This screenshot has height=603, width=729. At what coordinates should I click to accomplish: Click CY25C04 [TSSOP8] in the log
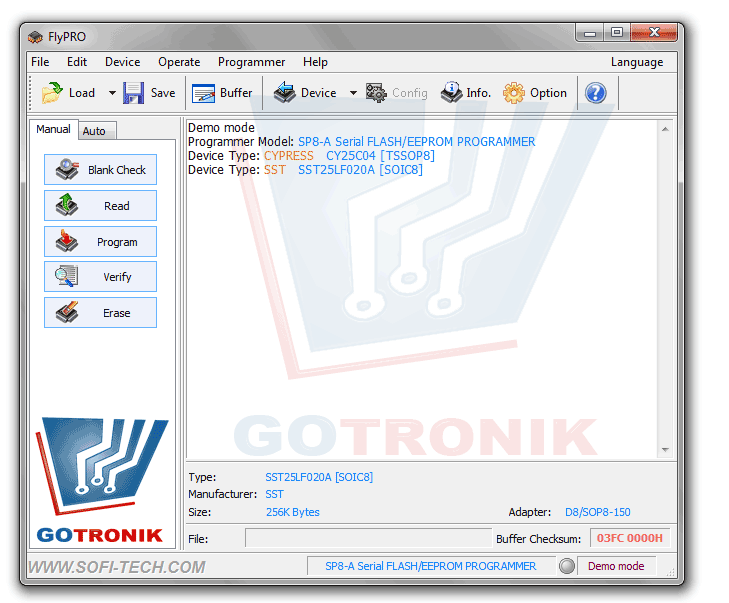(x=380, y=156)
